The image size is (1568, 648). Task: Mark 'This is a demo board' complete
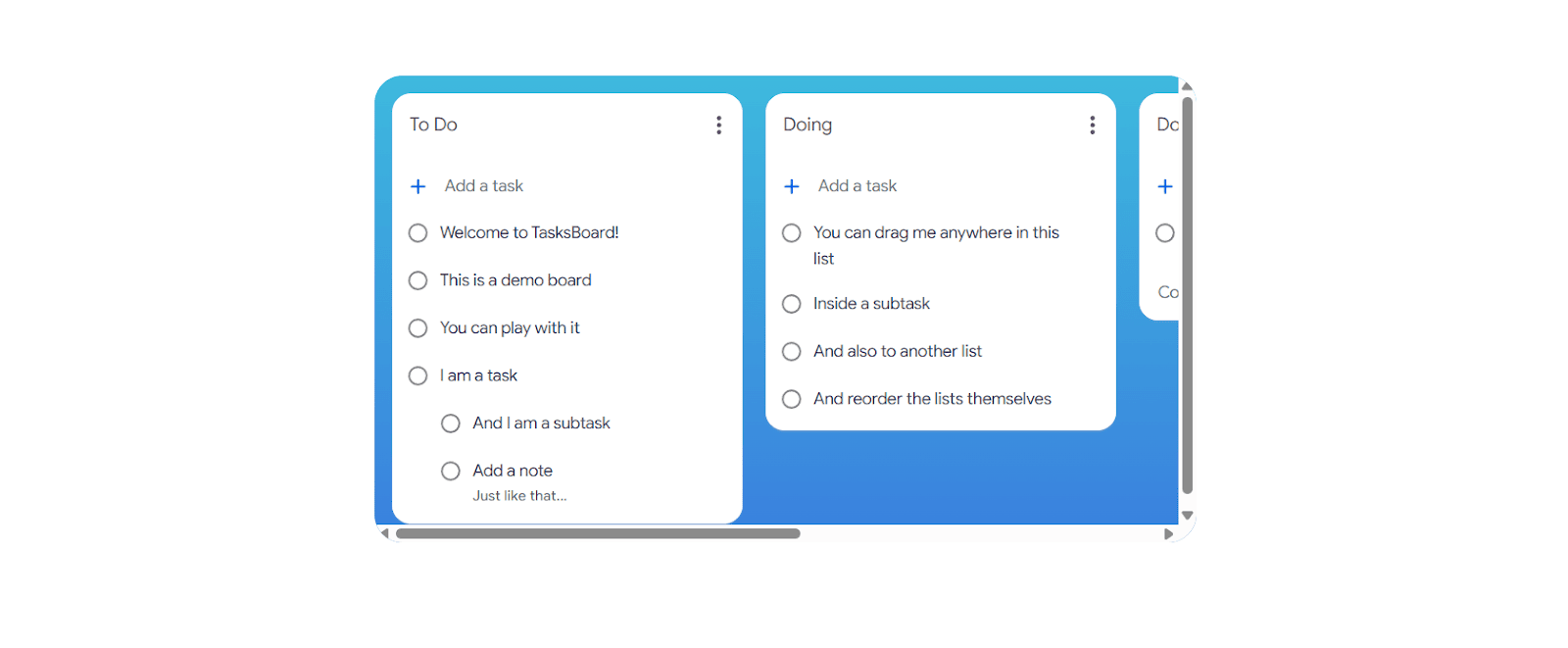click(417, 280)
